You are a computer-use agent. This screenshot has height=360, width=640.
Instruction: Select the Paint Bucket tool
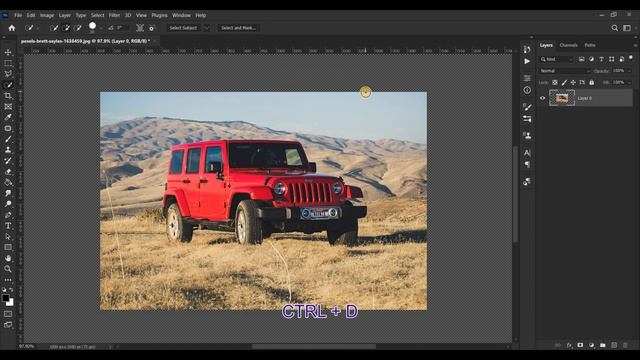pyautogui.click(x=8, y=182)
